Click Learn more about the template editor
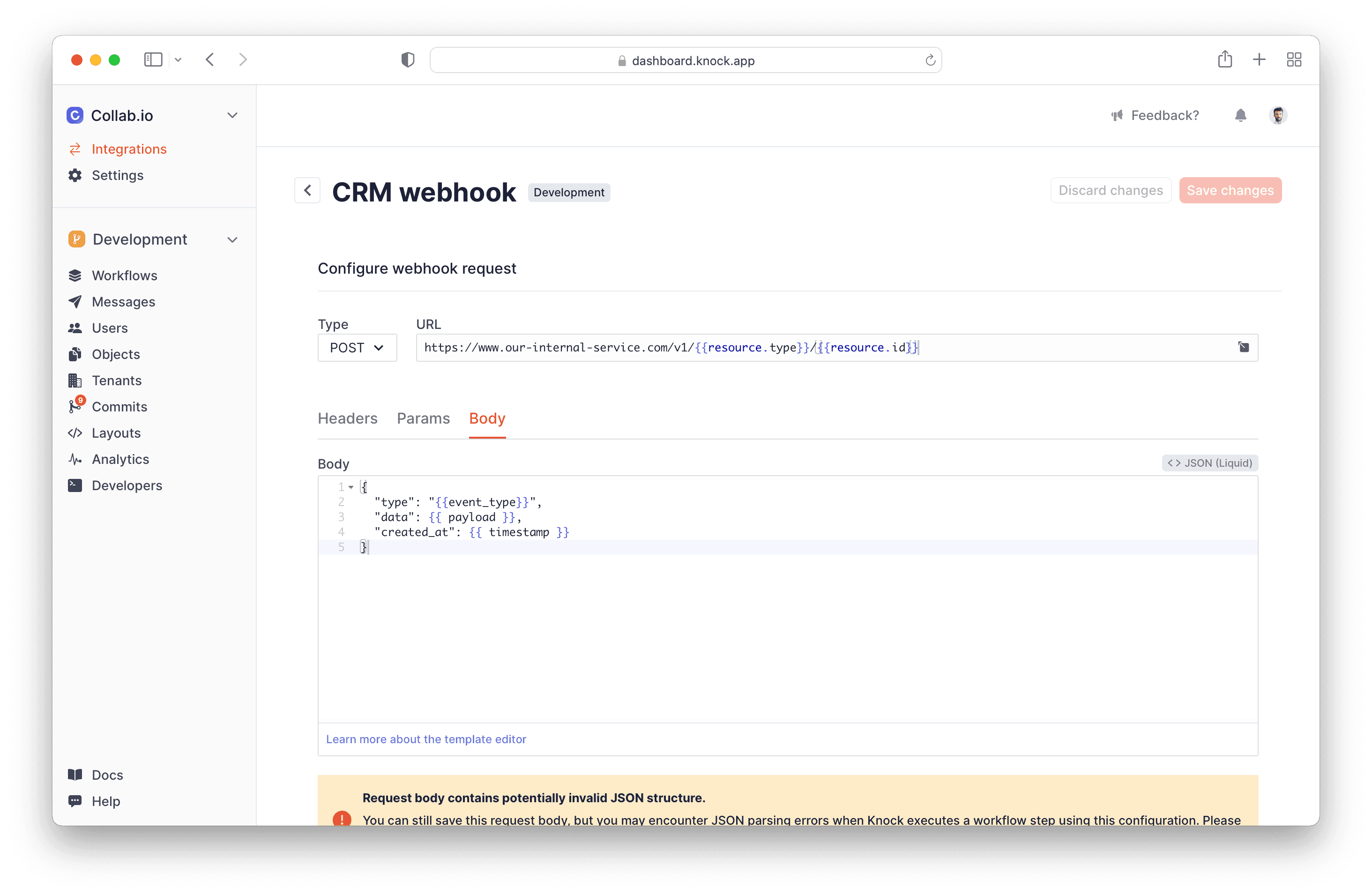The height and width of the screenshot is (895, 1372). 426,739
